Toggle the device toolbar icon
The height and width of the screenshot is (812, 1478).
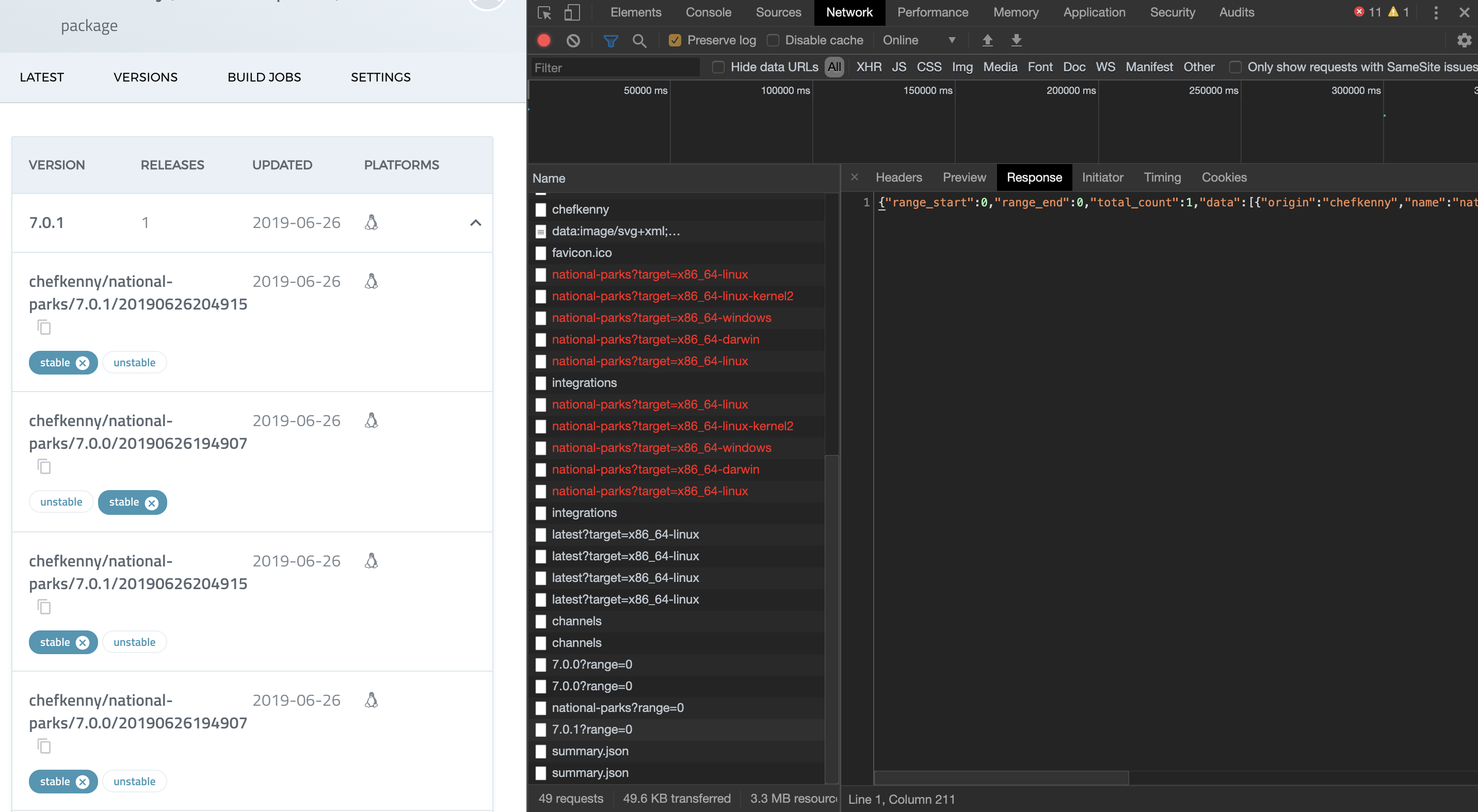point(572,12)
